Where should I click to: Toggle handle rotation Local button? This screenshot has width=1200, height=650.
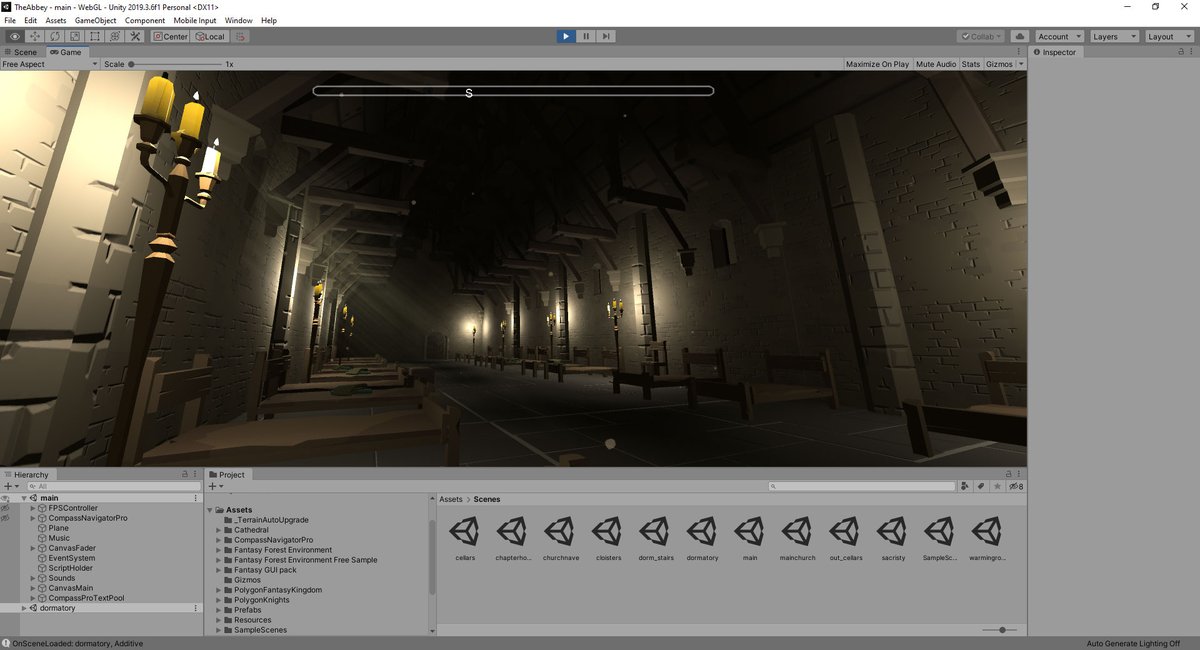point(209,36)
